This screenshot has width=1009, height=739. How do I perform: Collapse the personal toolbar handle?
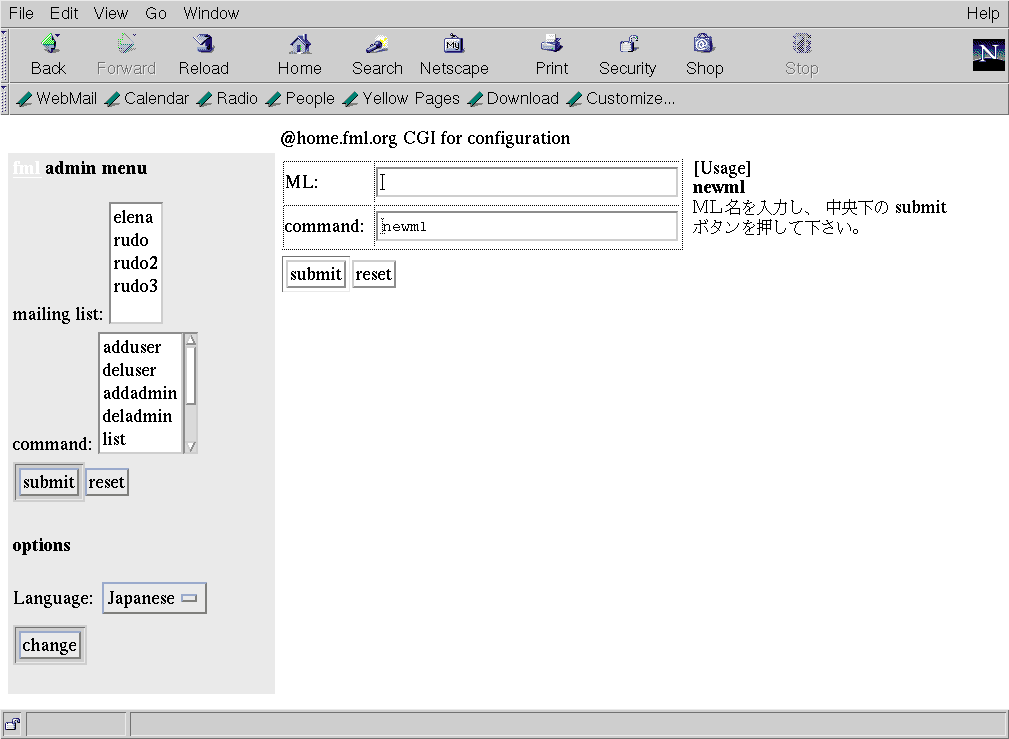pyautogui.click(x=4, y=98)
